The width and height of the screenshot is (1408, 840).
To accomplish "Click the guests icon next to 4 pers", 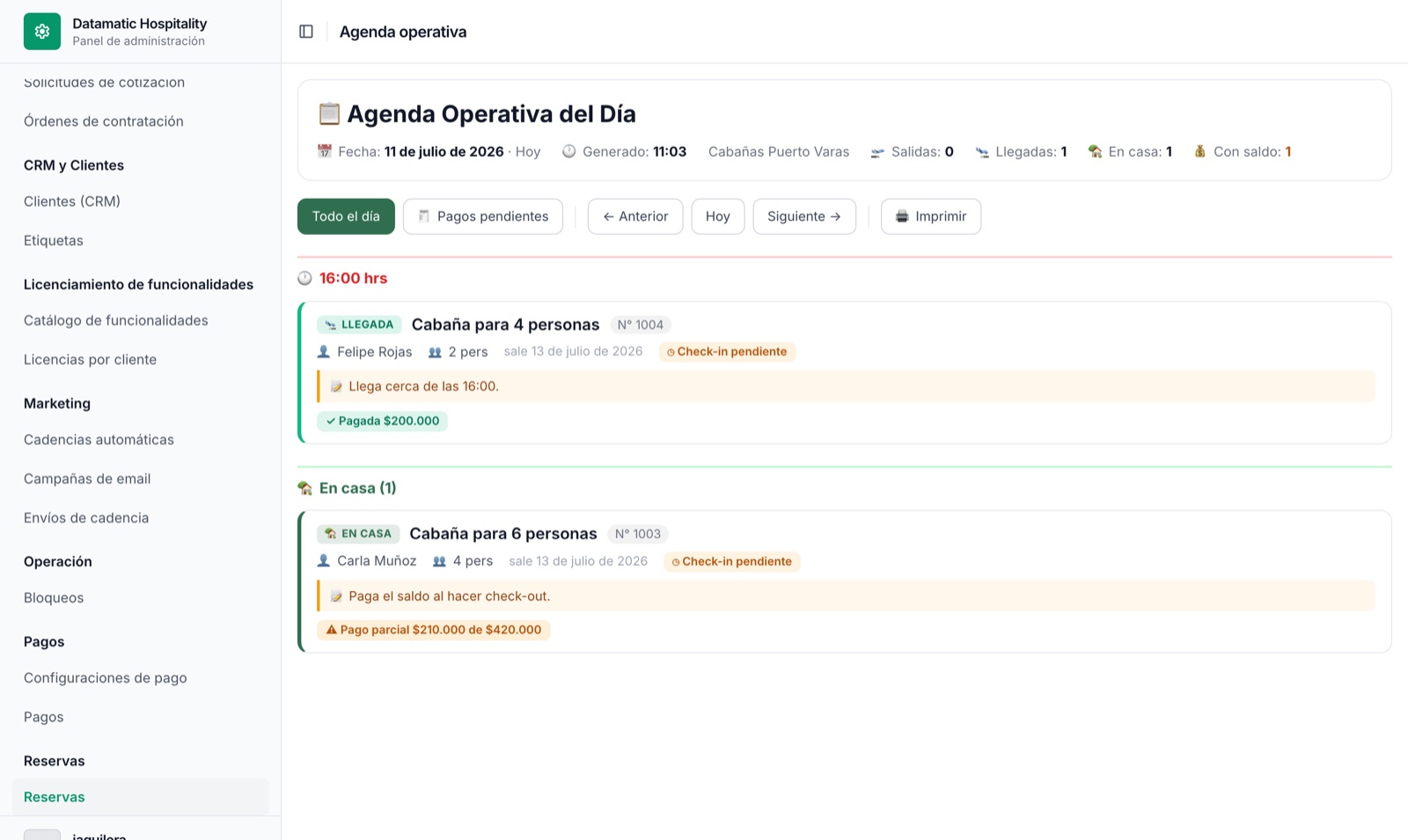I will [439, 561].
